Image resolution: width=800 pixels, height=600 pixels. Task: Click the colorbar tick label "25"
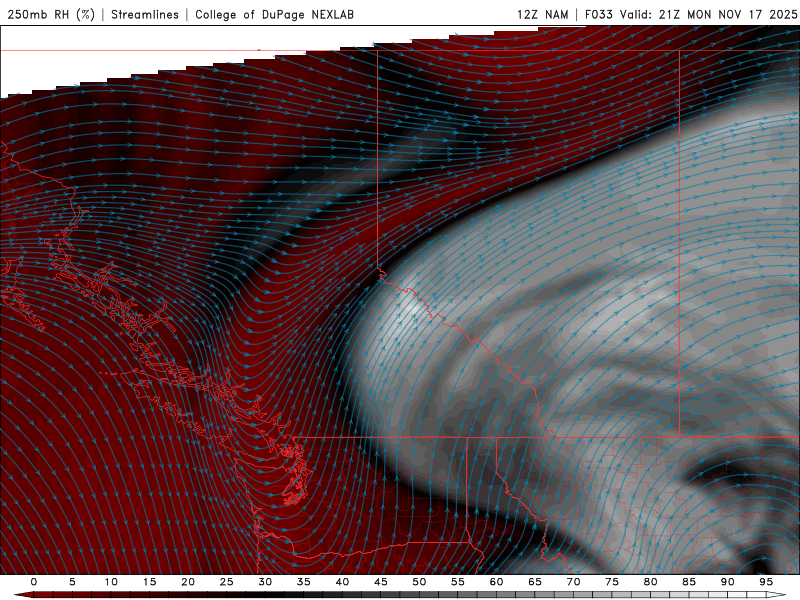(x=227, y=582)
